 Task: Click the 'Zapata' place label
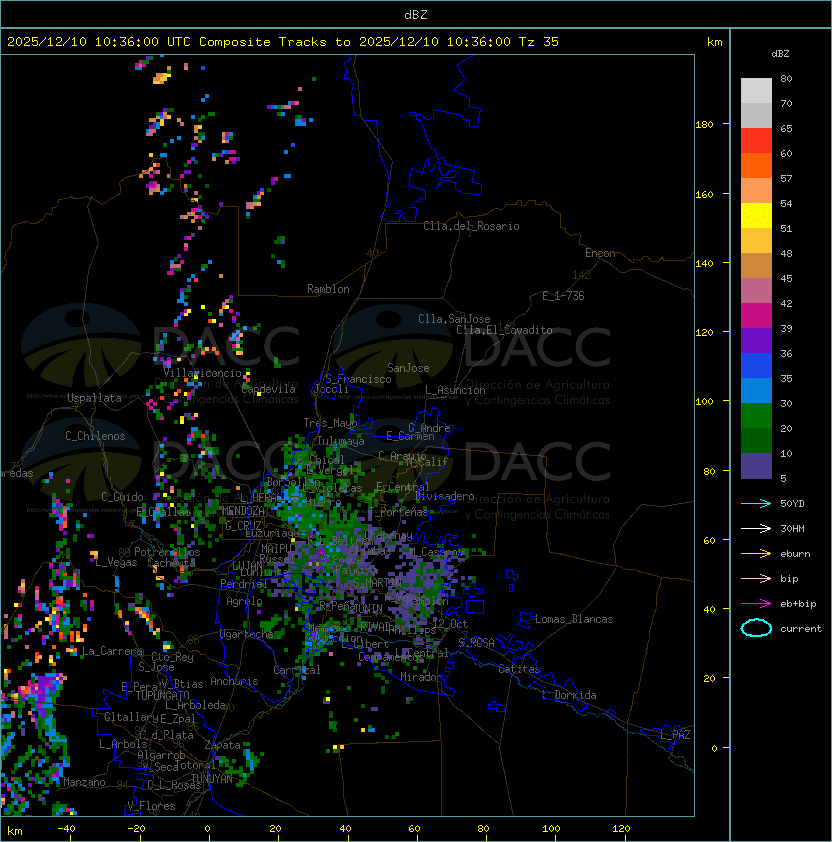tap(222, 745)
